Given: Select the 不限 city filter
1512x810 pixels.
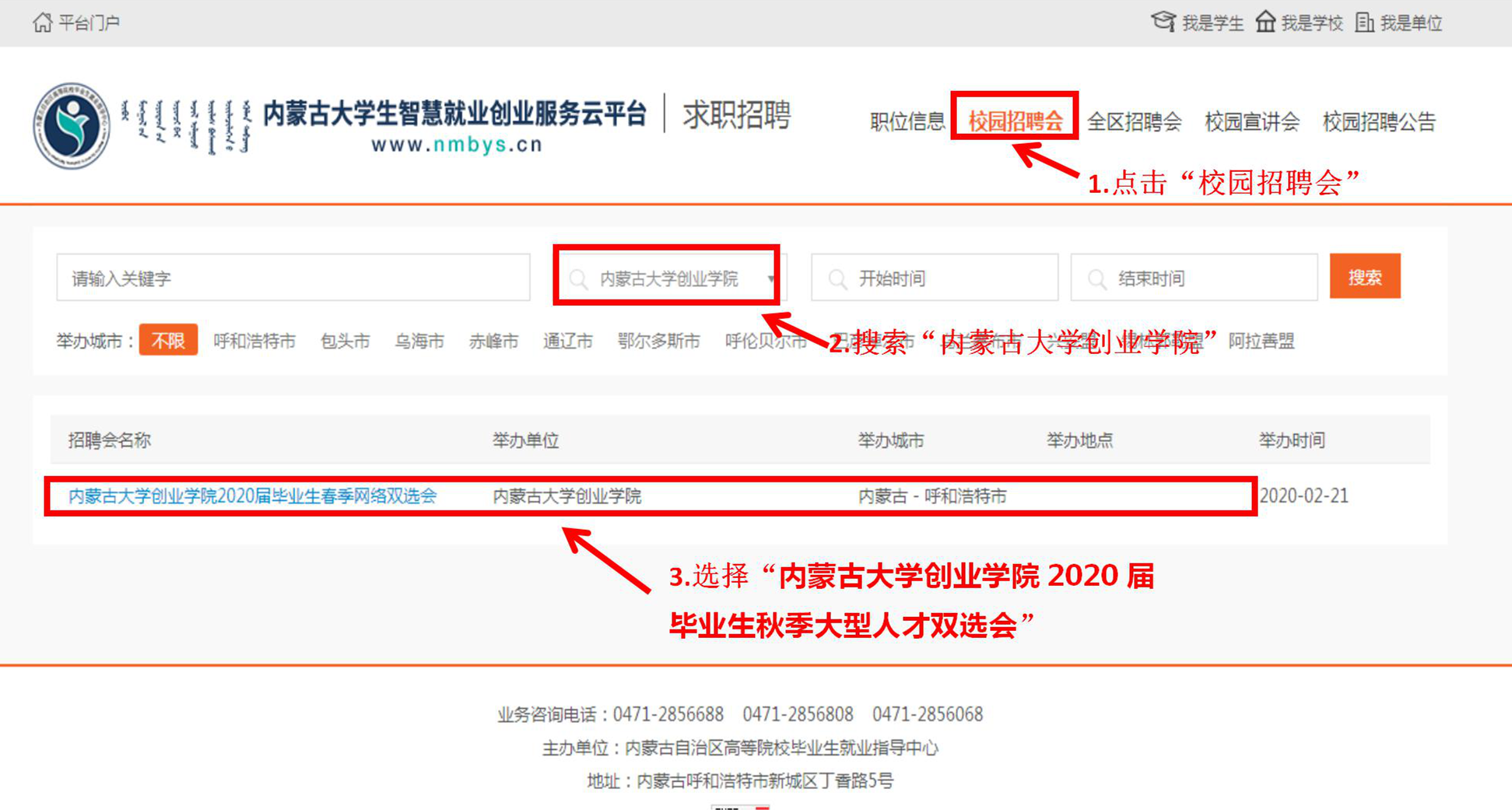Looking at the screenshot, I should click(168, 341).
